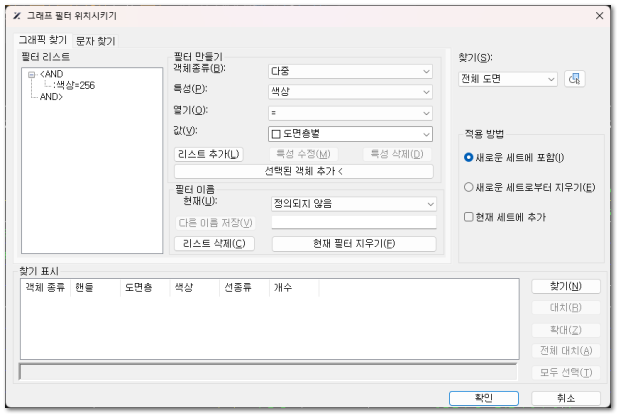This screenshot has height=417, width=620.
Task: Click the 찾기(N) button
Action: (x=566, y=286)
